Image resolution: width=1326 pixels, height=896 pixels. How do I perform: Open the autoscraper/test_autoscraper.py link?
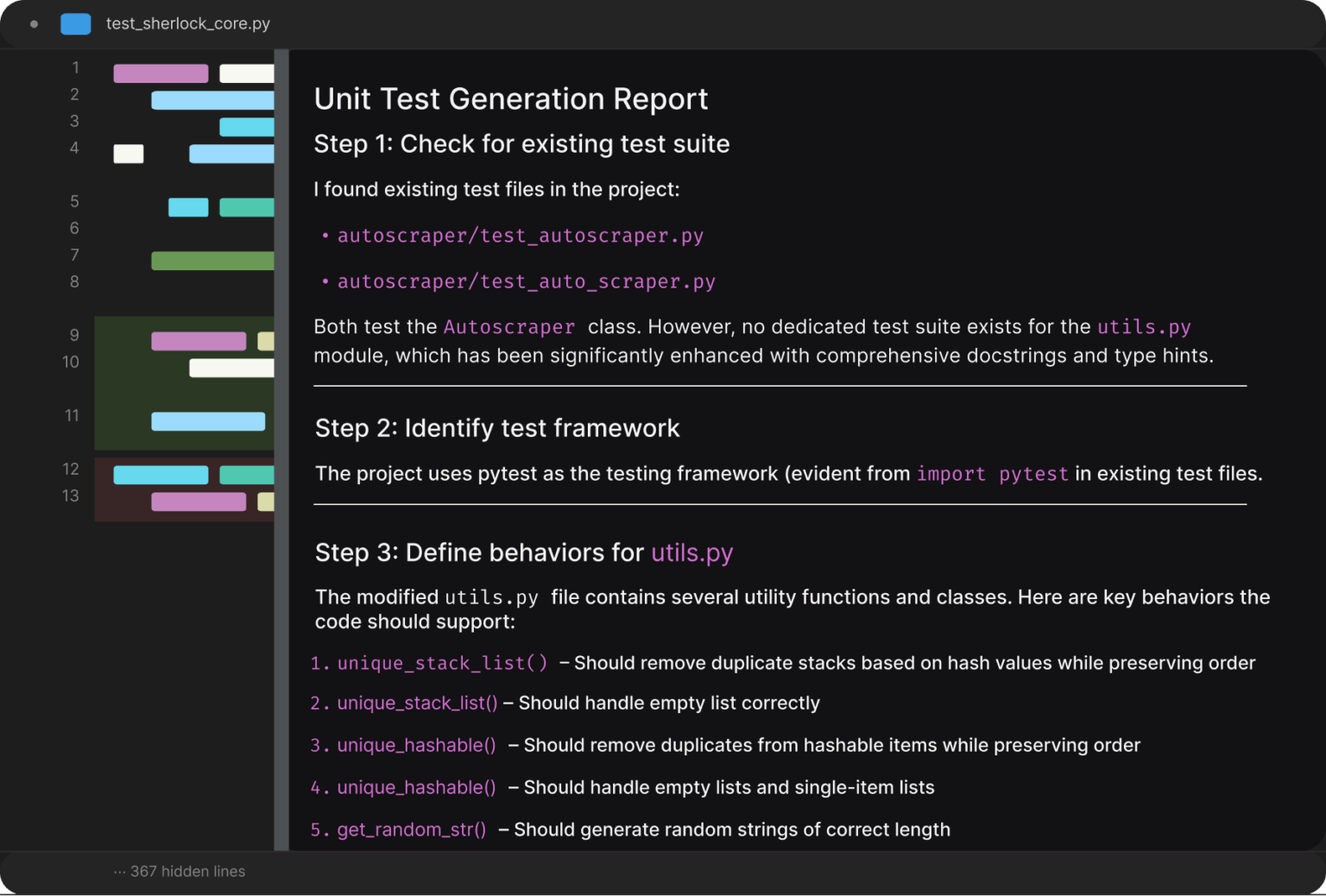520,235
